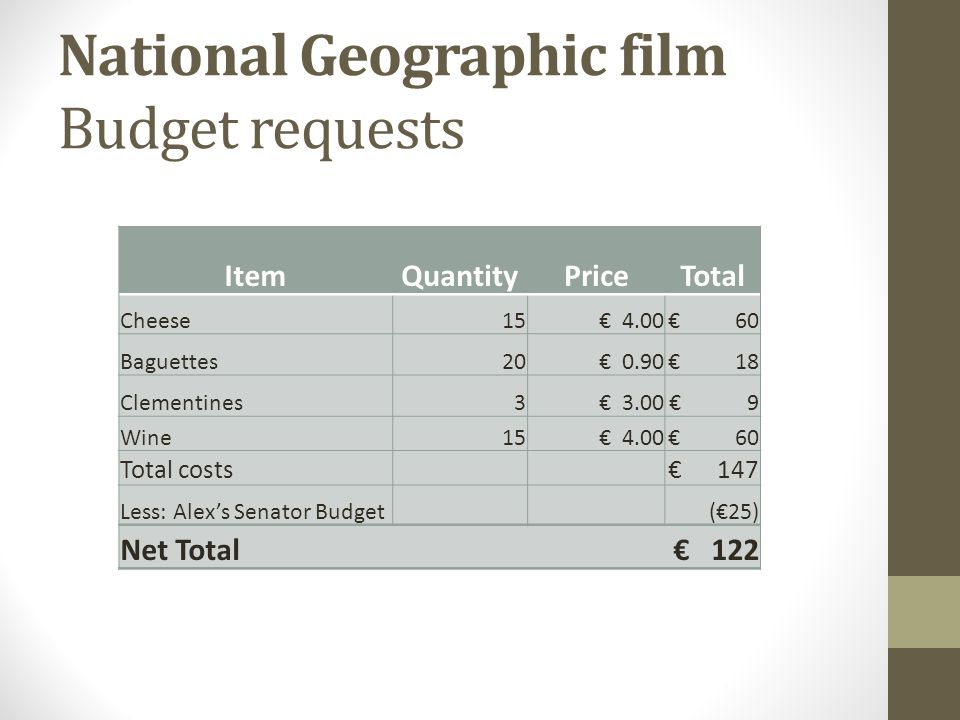Viewport: 960px width, 720px height.
Task: Click the National Geographic film title
Action: click(x=392, y=58)
